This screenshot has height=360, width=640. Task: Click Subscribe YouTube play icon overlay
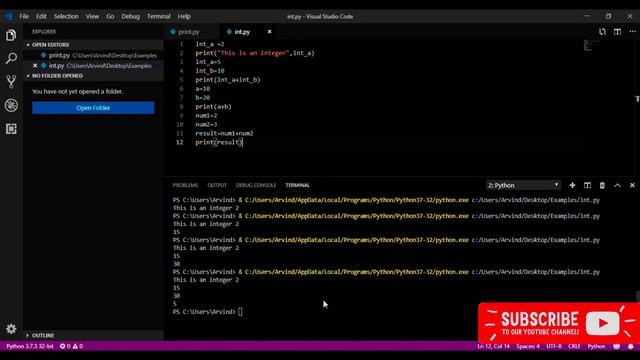tap(602, 323)
